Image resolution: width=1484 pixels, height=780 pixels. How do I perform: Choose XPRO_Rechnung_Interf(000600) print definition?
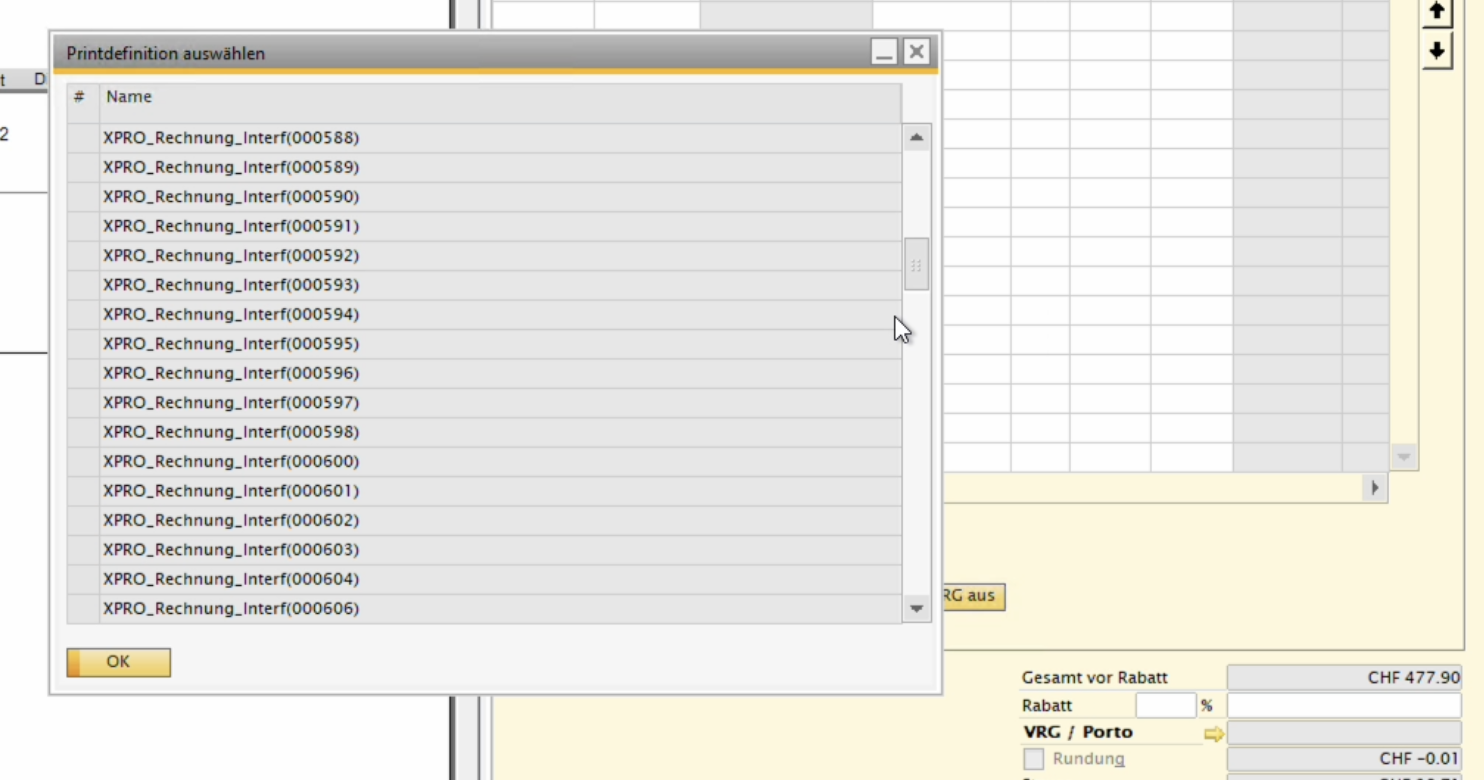coord(231,462)
